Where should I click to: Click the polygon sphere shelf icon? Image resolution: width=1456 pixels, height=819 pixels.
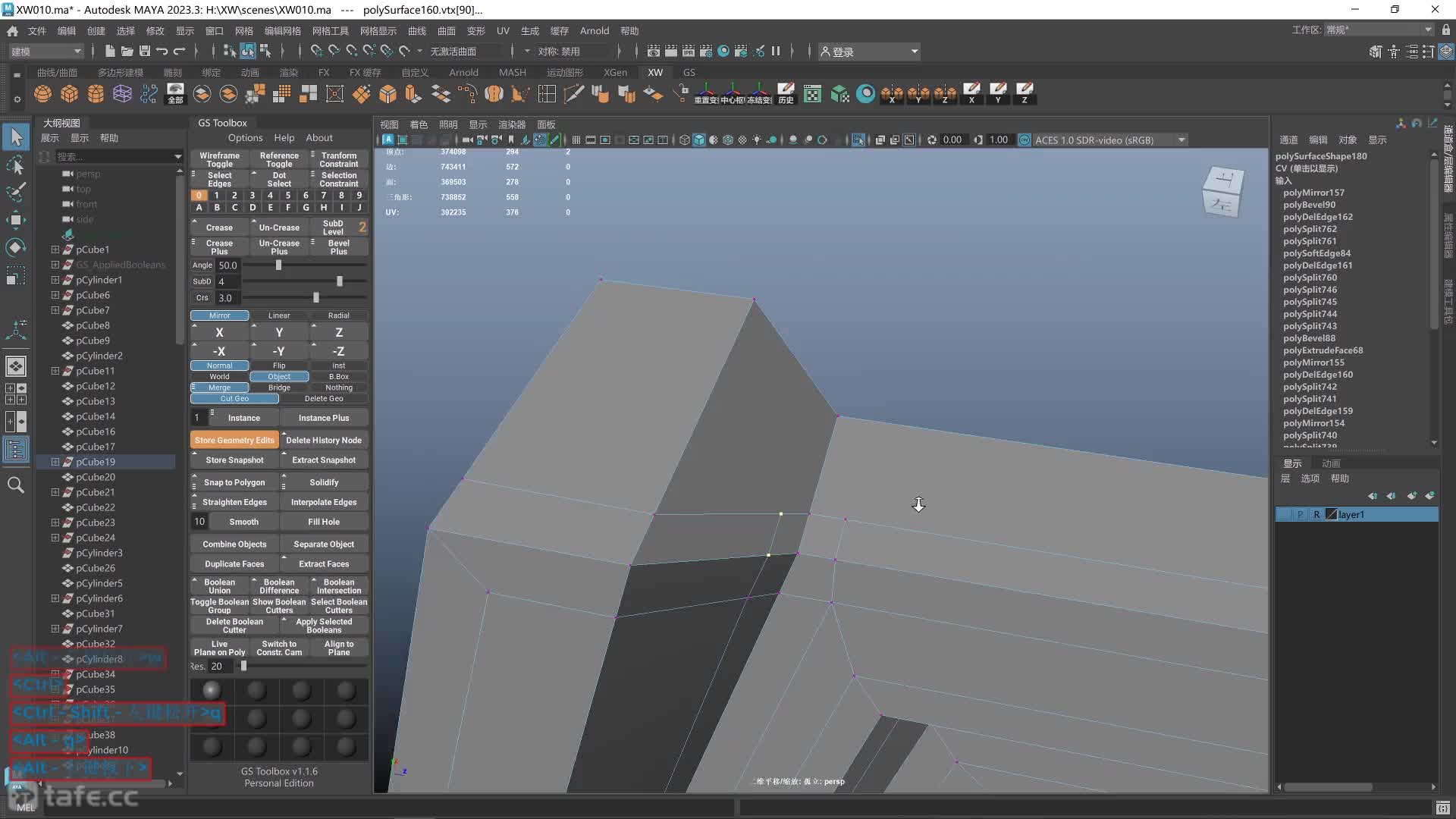[43, 94]
